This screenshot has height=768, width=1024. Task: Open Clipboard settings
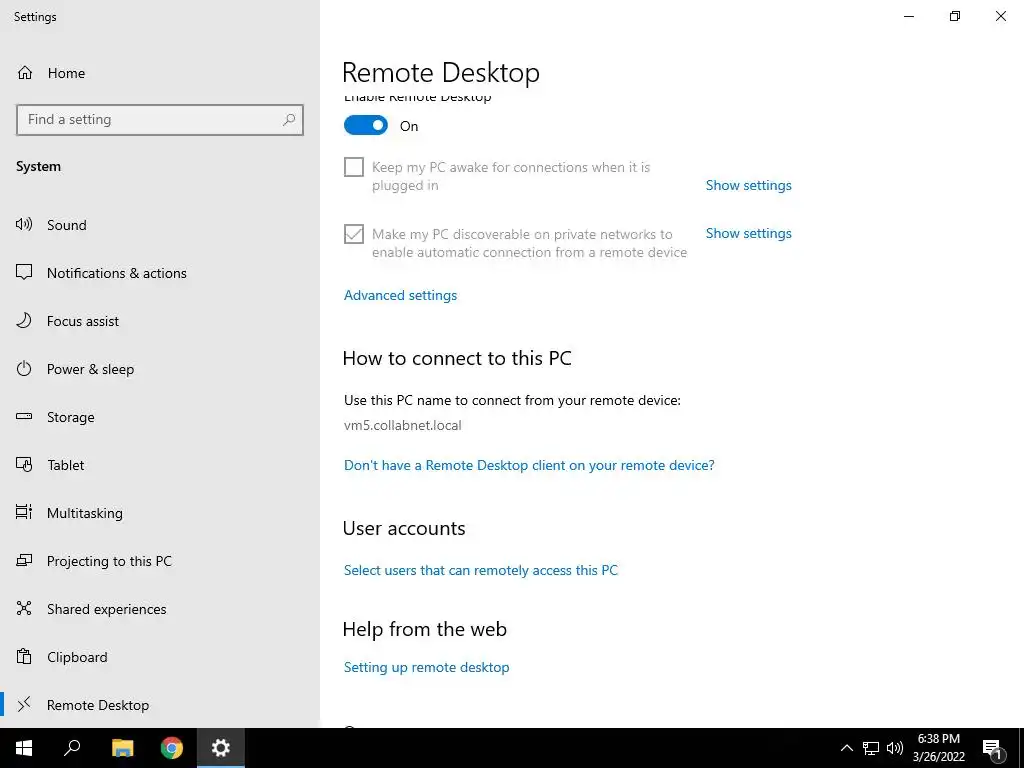(160, 657)
